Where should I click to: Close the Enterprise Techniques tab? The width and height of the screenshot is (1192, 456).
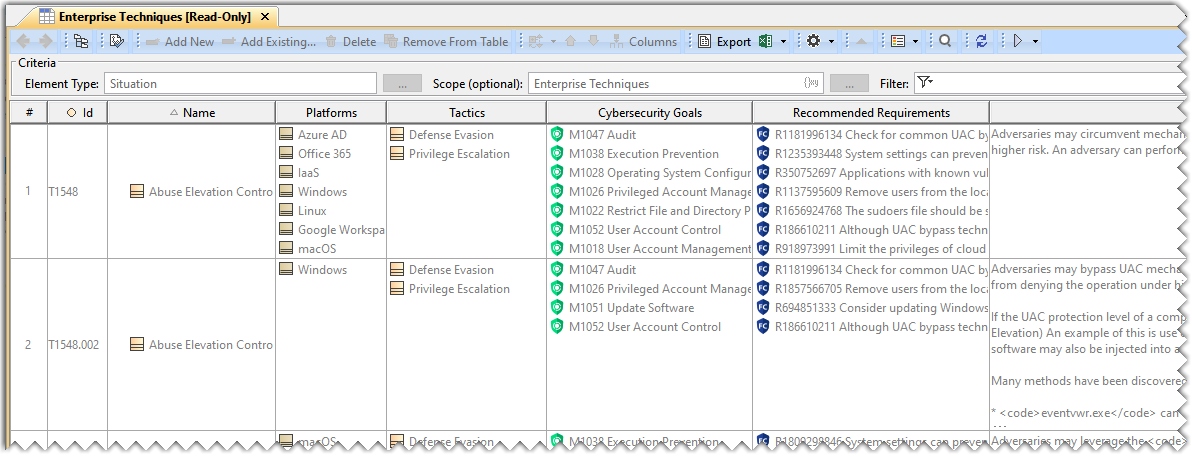click(x=264, y=17)
